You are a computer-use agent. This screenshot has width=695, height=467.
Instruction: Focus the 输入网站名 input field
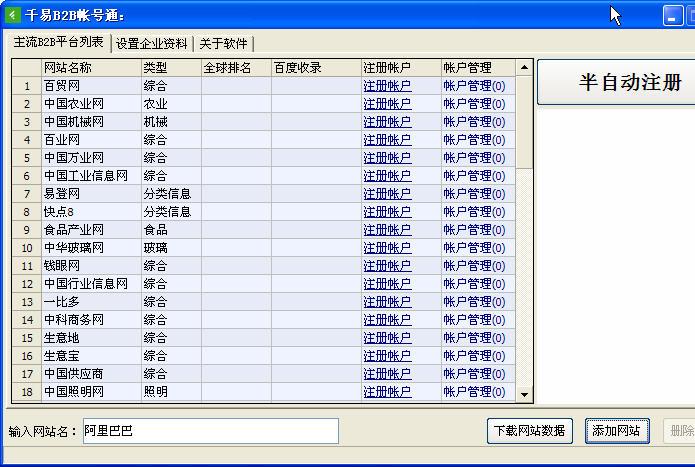[211, 431]
